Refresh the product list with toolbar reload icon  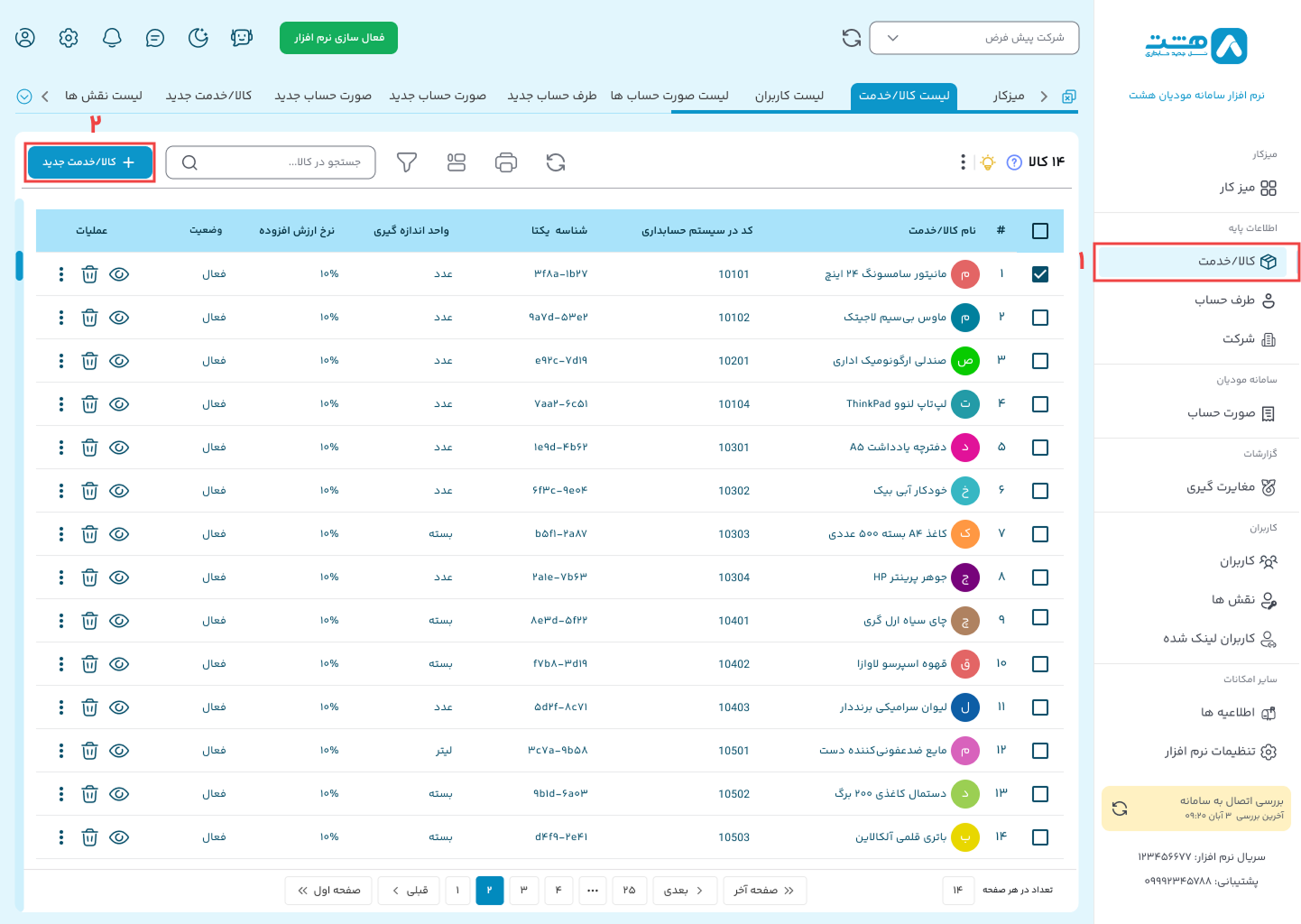556,162
